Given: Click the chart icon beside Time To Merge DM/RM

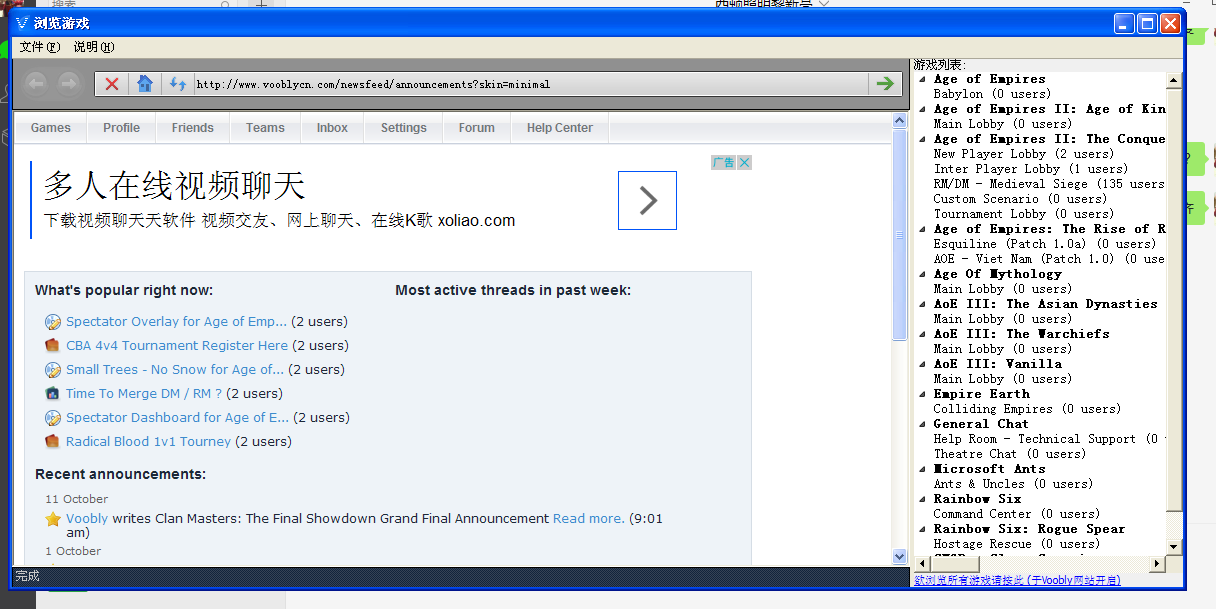Looking at the screenshot, I should click(x=52, y=393).
